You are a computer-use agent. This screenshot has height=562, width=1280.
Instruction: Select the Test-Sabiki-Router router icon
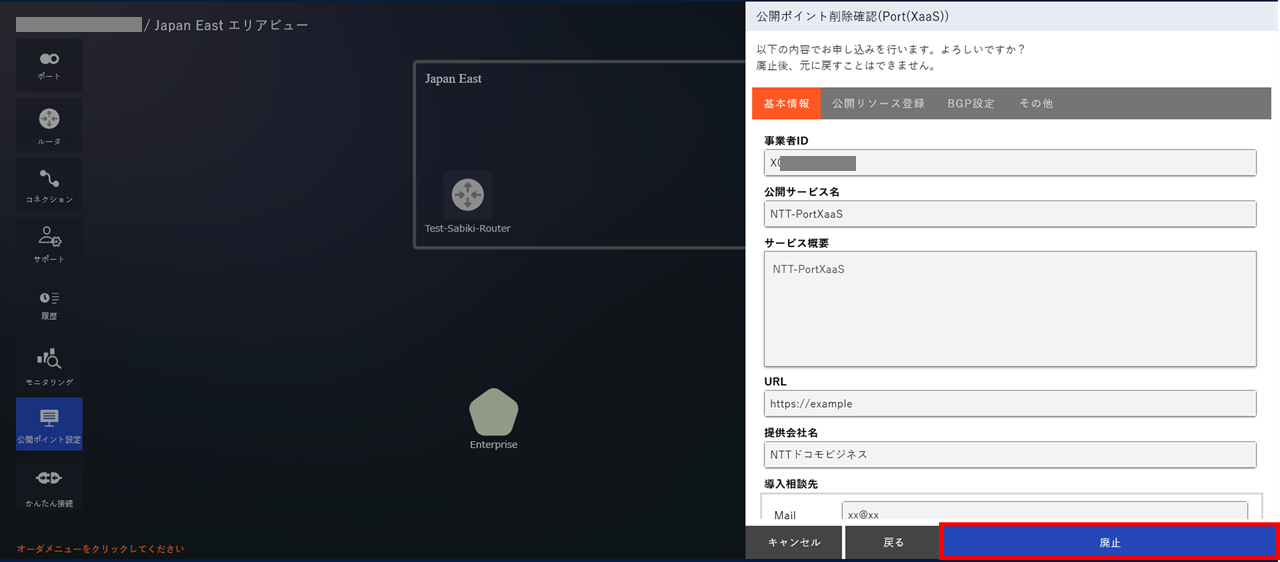point(468,195)
